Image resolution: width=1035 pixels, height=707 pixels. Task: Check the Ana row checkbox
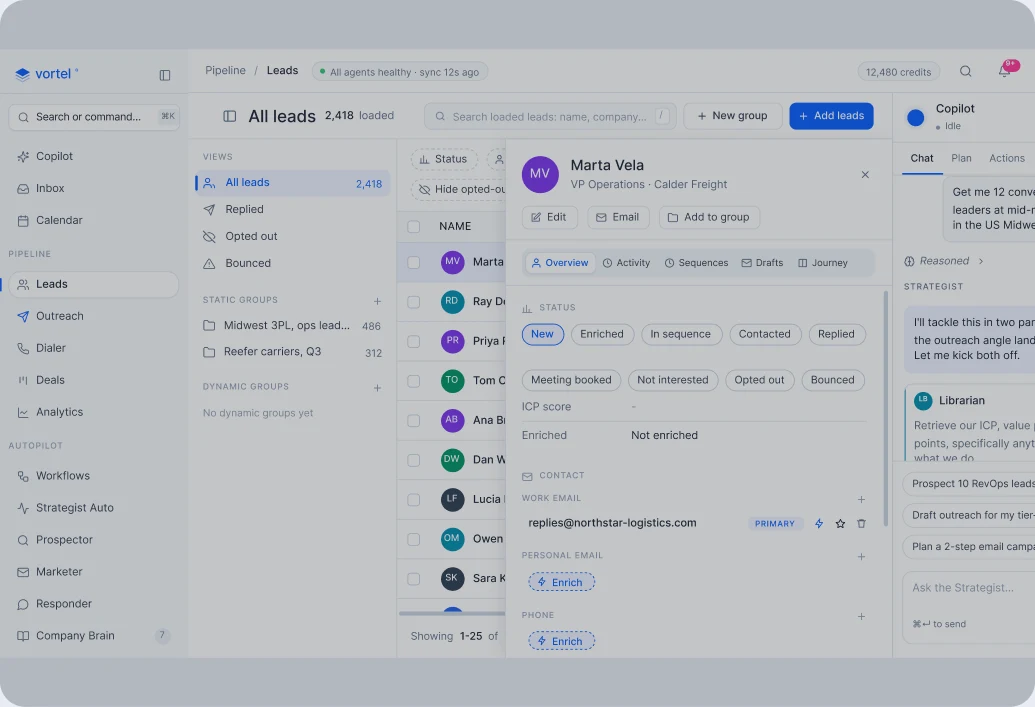(413, 421)
